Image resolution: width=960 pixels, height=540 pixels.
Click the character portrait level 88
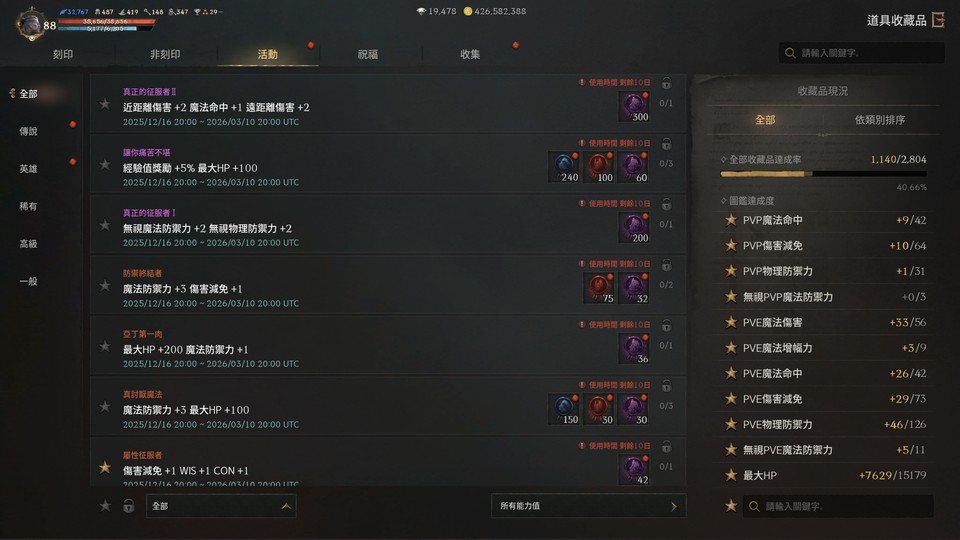[31, 24]
